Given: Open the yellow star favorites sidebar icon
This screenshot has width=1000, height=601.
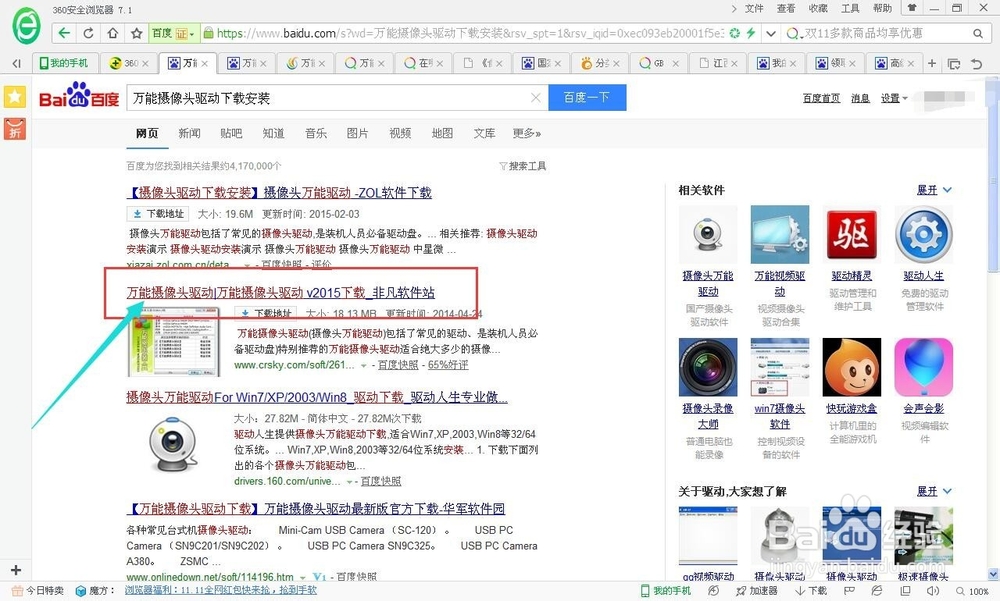Looking at the screenshot, I should [15, 97].
